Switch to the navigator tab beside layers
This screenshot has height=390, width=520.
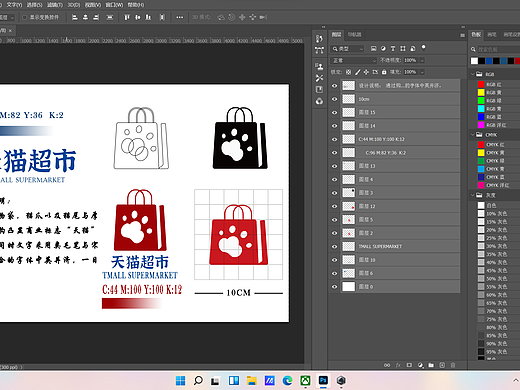tap(354, 34)
